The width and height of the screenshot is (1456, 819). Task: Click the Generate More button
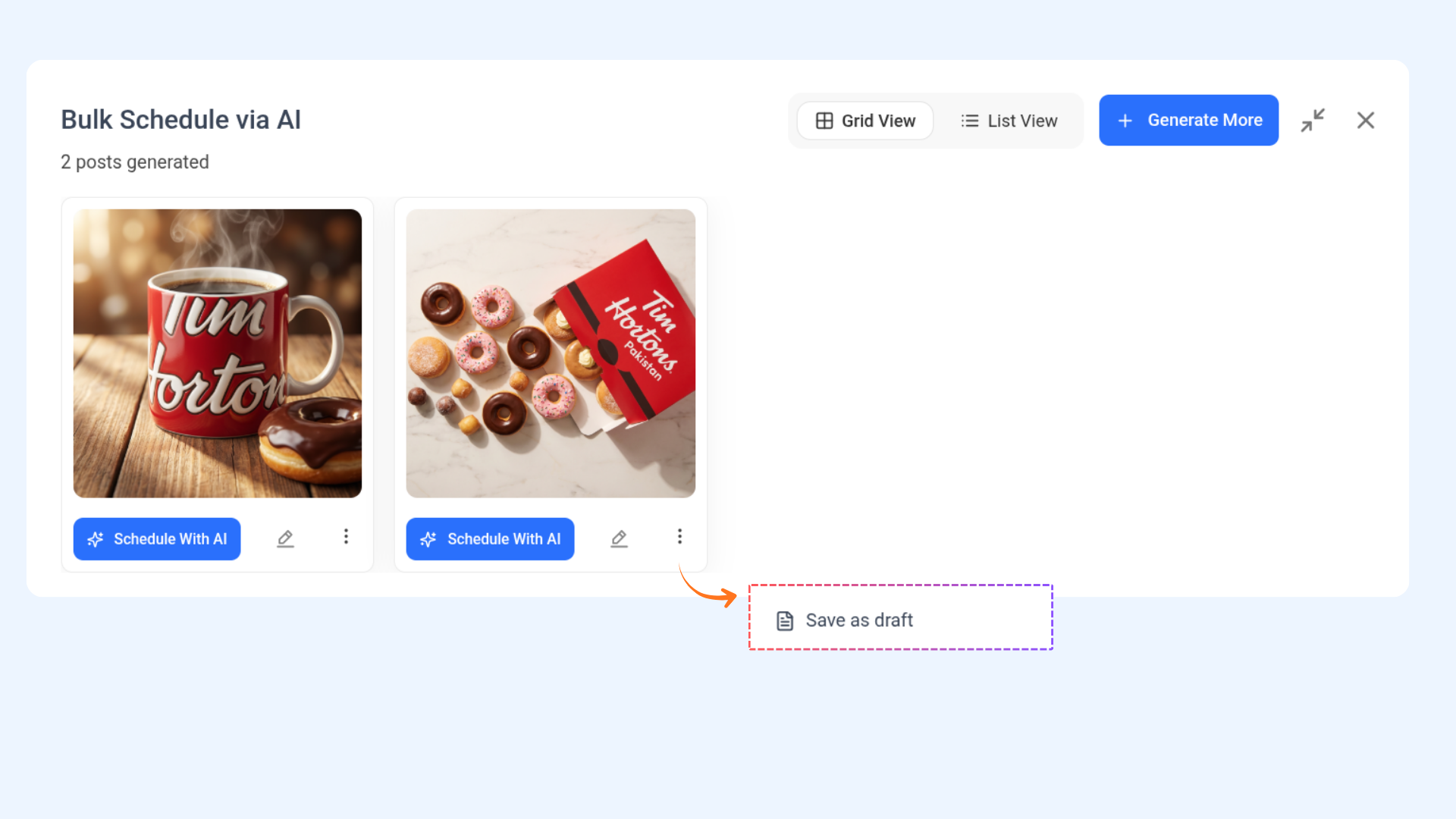tap(1188, 120)
